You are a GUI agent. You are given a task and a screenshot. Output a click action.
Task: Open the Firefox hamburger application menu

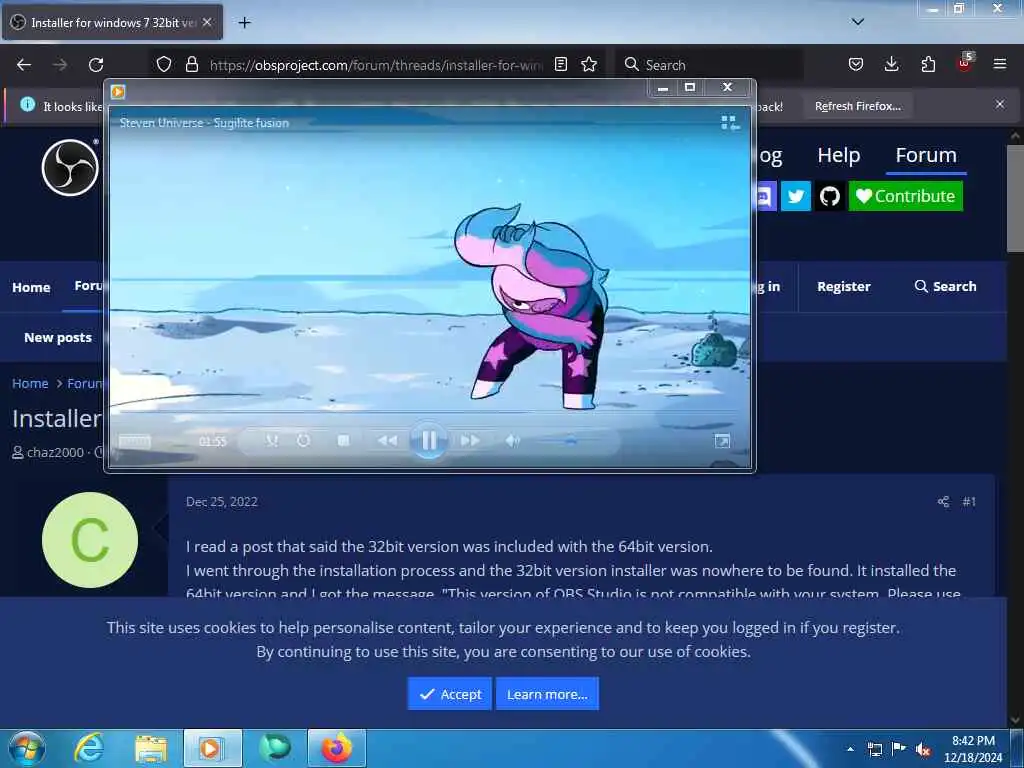coord(1000,64)
